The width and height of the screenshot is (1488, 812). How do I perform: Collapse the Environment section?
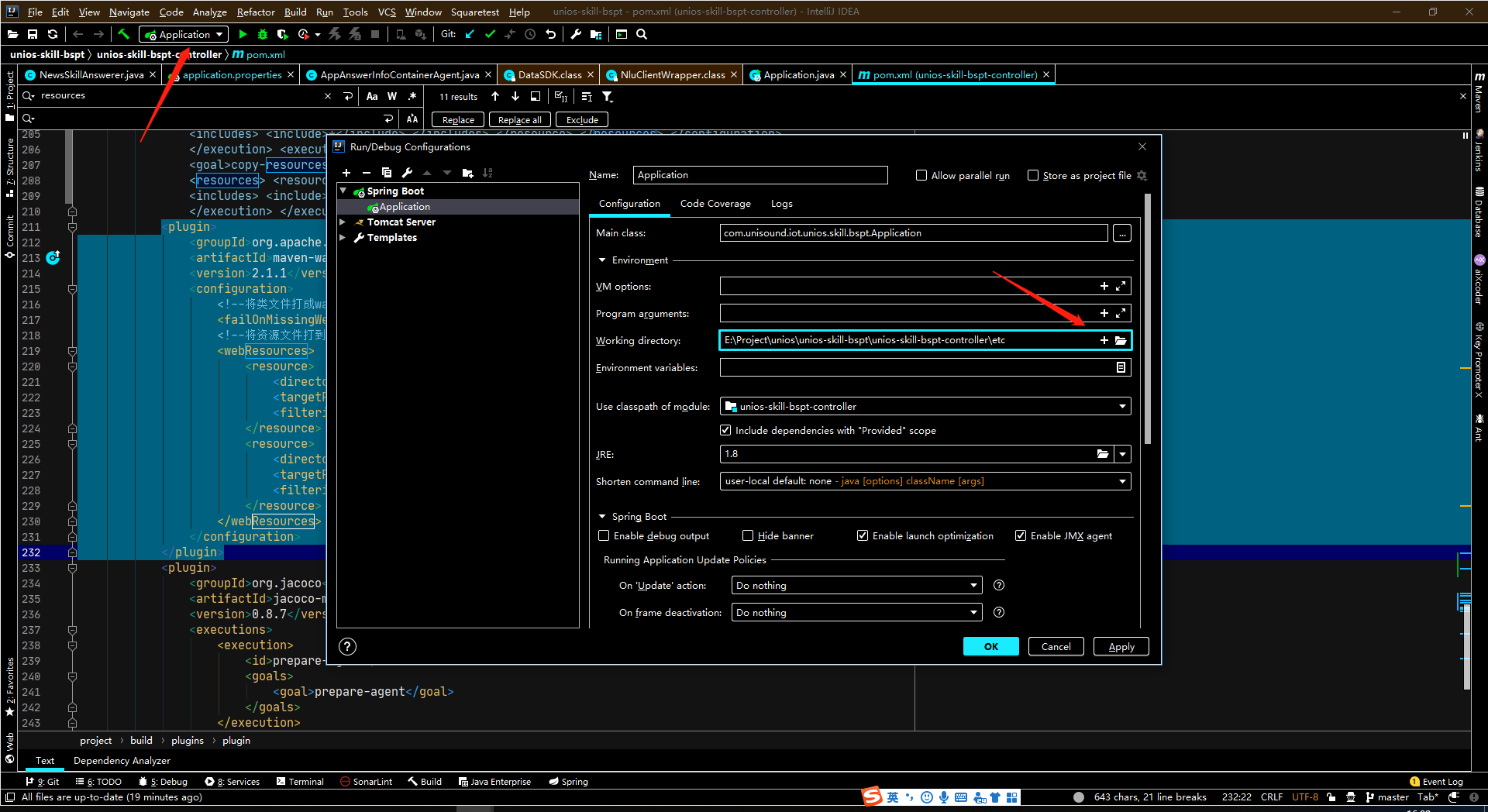click(602, 260)
